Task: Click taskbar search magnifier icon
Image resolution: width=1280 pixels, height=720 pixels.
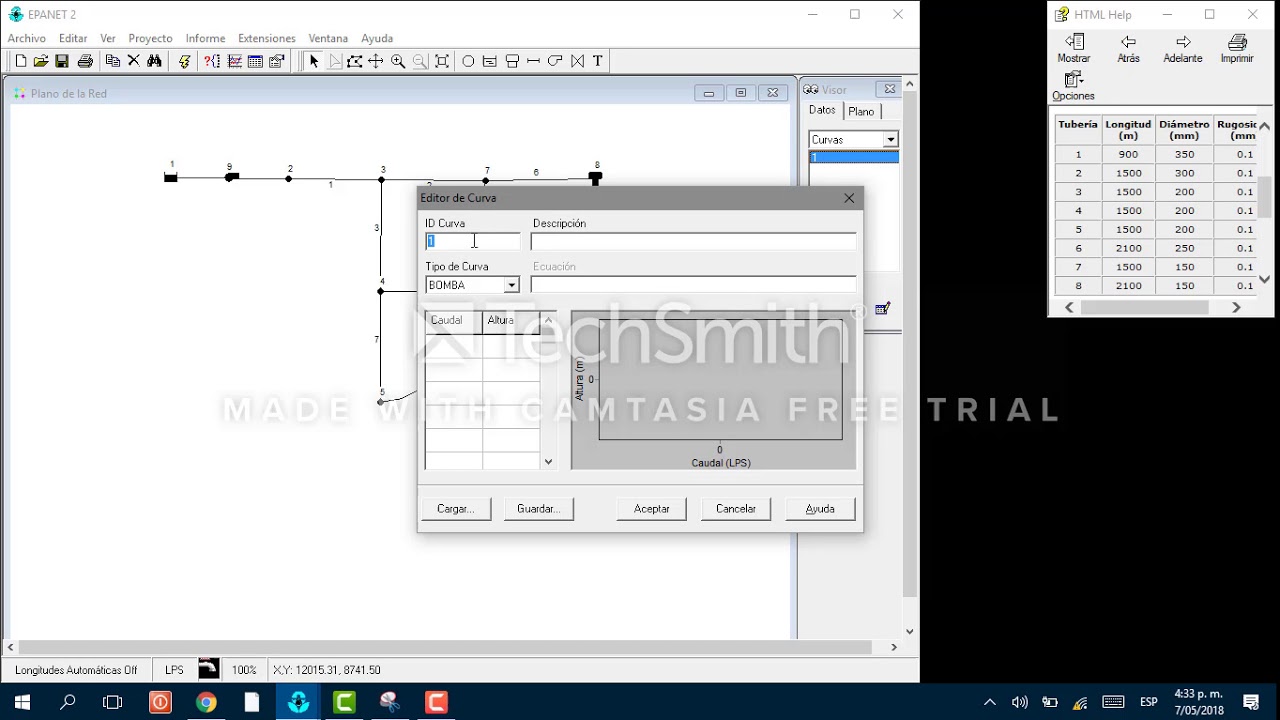Action: (x=68, y=702)
